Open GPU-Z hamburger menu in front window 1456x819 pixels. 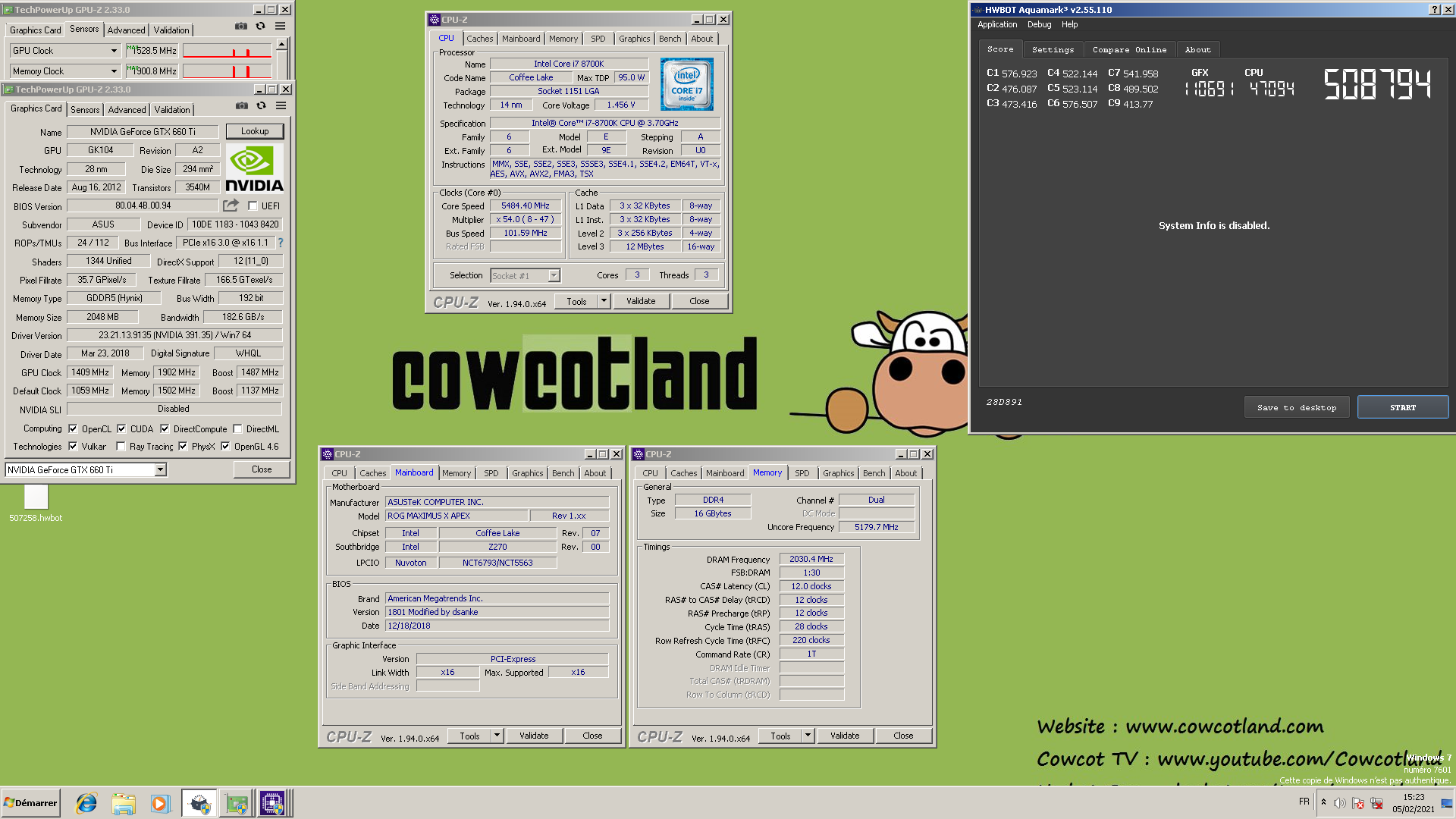(x=281, y=106)
